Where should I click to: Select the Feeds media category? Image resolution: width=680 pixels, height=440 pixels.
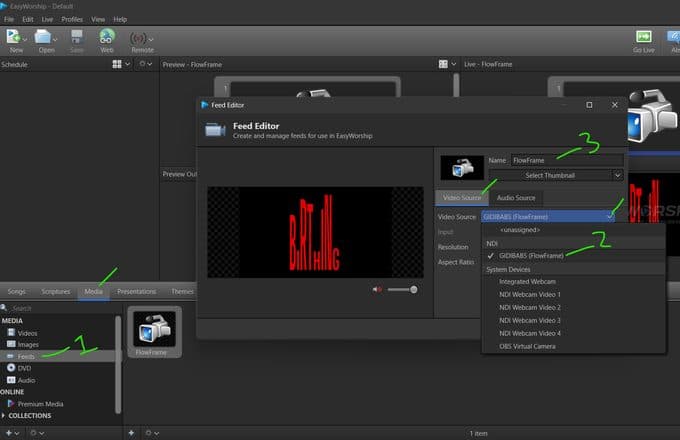click(26, 356)
